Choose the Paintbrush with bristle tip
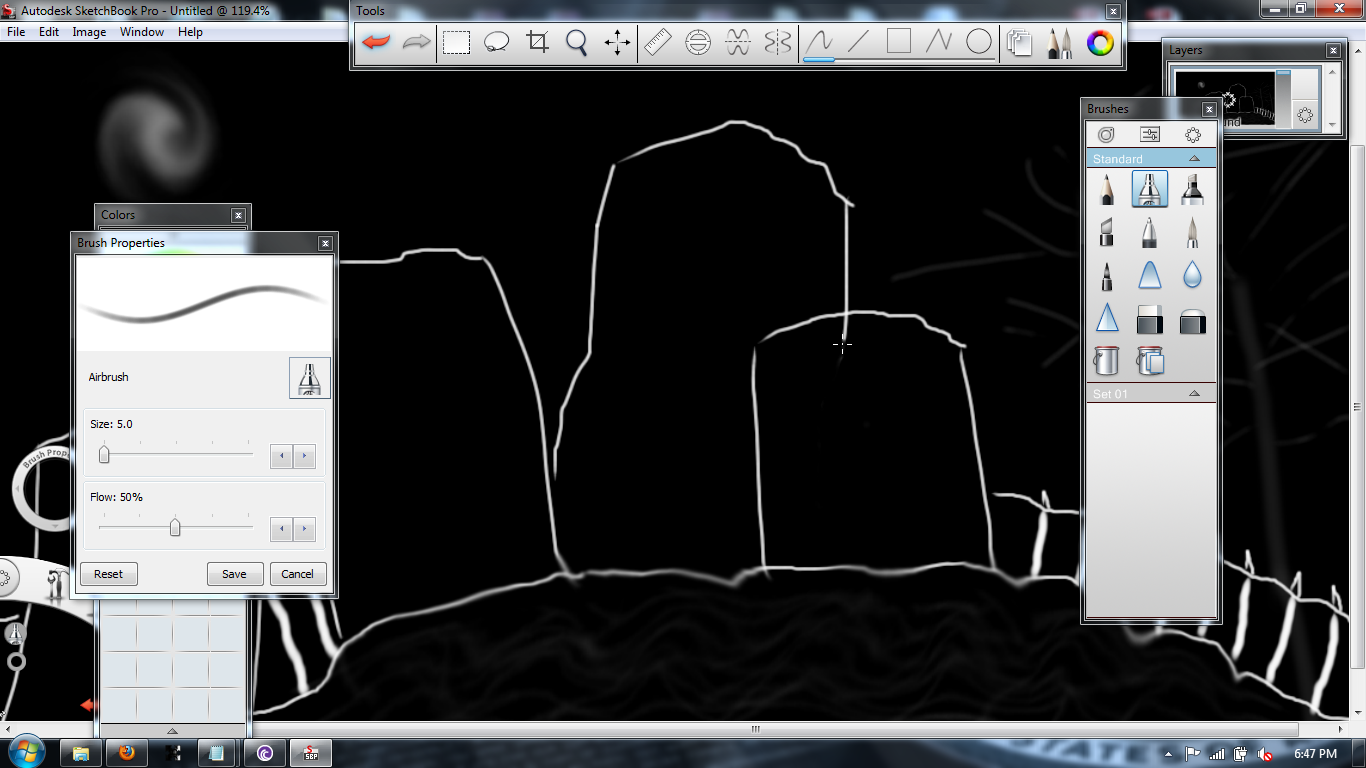 pos(1192,233)
